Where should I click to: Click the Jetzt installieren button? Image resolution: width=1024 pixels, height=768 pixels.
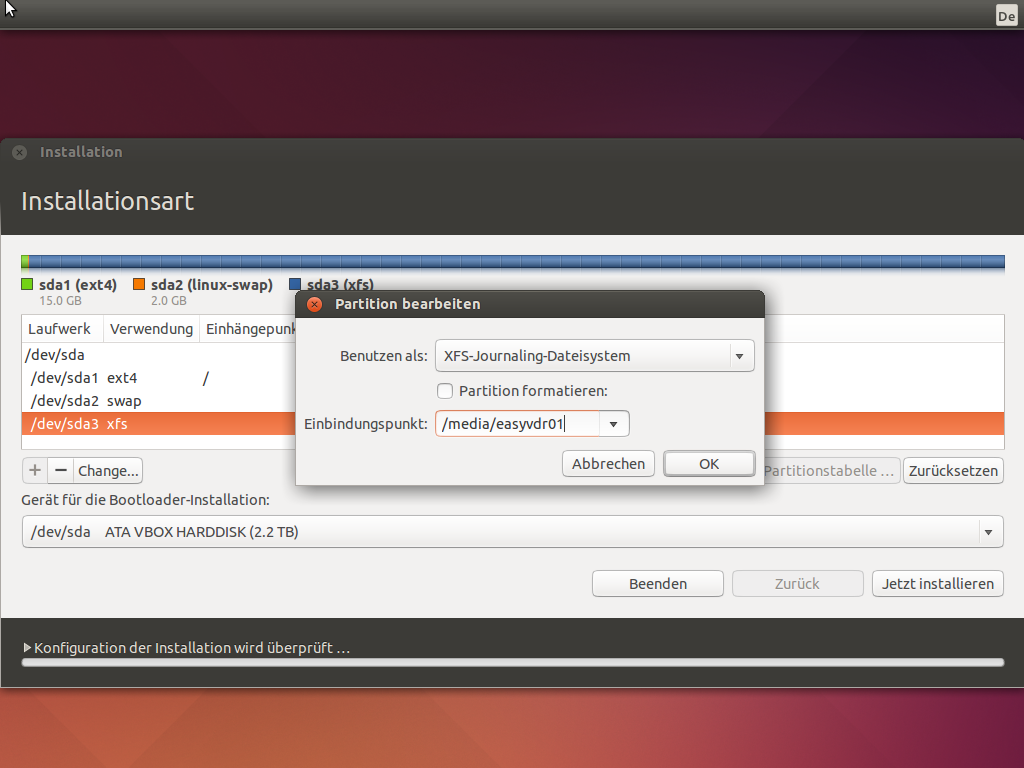[938, 584]
